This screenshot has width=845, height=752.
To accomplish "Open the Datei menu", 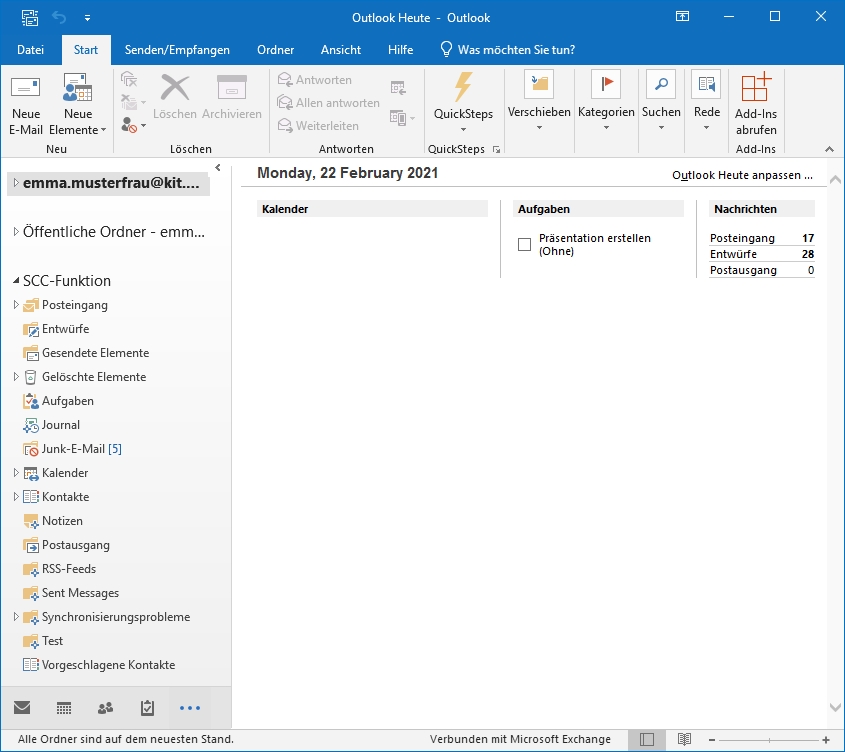I will click(x=30, y=50).
